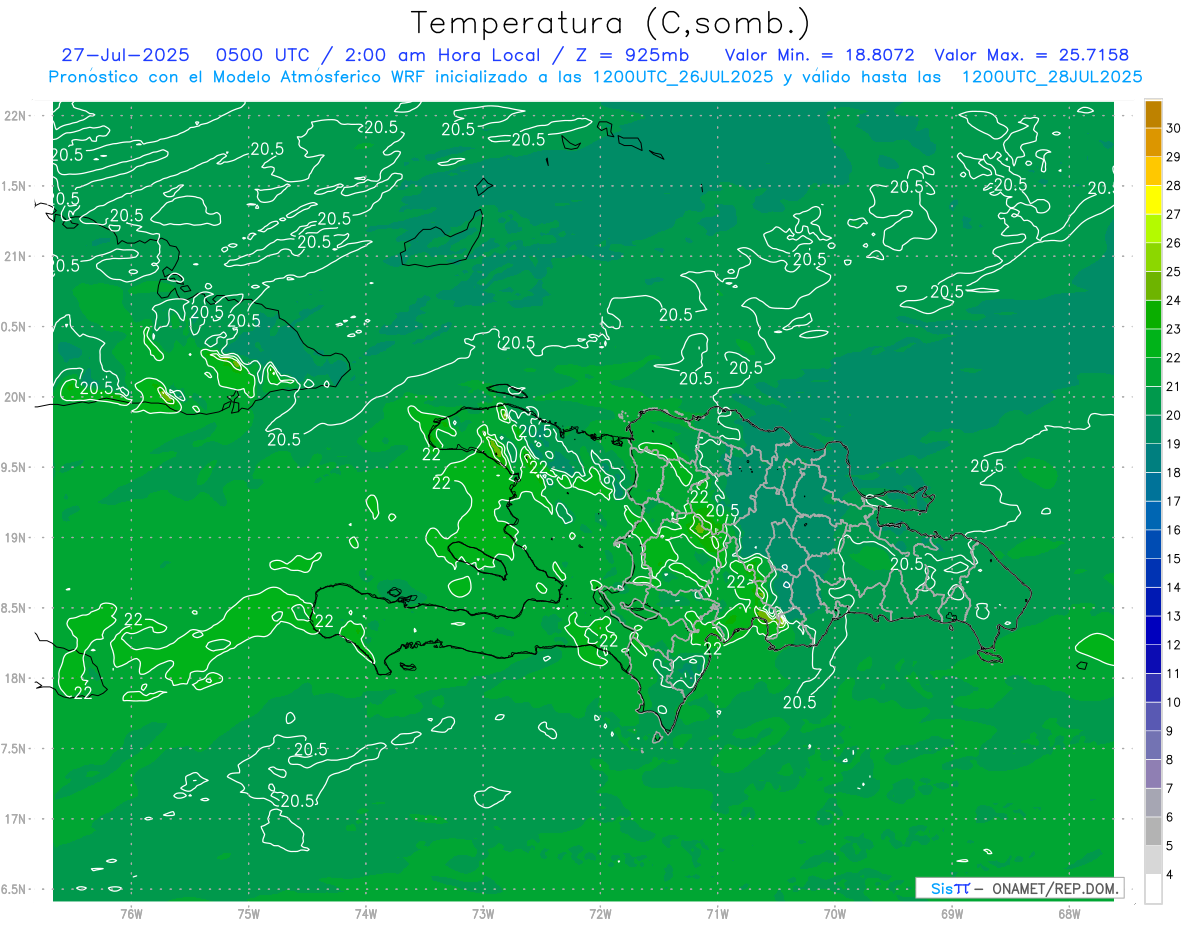Click the '72W' longitude axis label
Image resolution: width=1200 pixels, height=927 pixels.
pos(600,914)
